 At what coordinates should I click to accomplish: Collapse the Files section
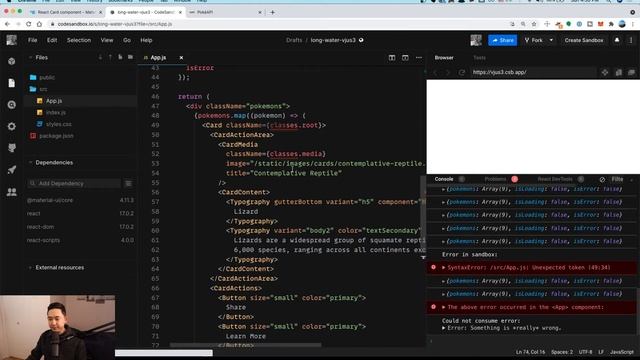[30, 58]
